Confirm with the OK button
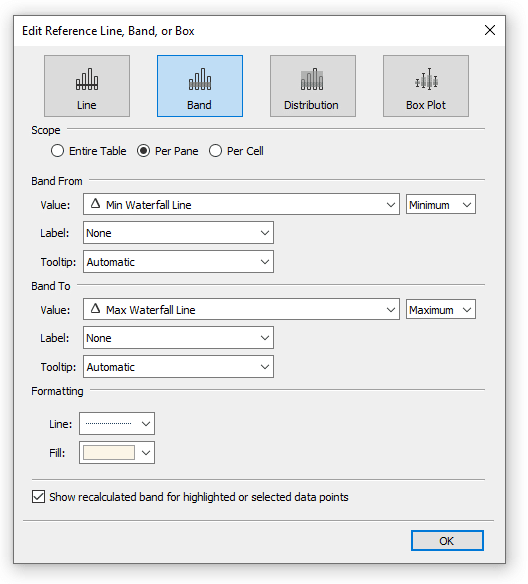Viewport: 528px width, 584px height. (447, 540)
